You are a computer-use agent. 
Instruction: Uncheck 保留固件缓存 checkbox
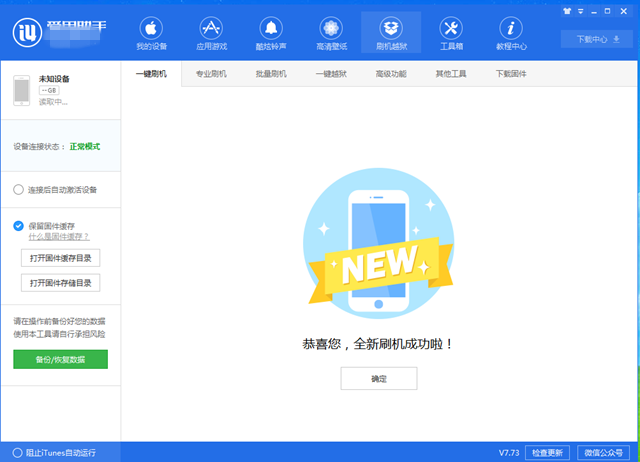(x=18, y=226)
